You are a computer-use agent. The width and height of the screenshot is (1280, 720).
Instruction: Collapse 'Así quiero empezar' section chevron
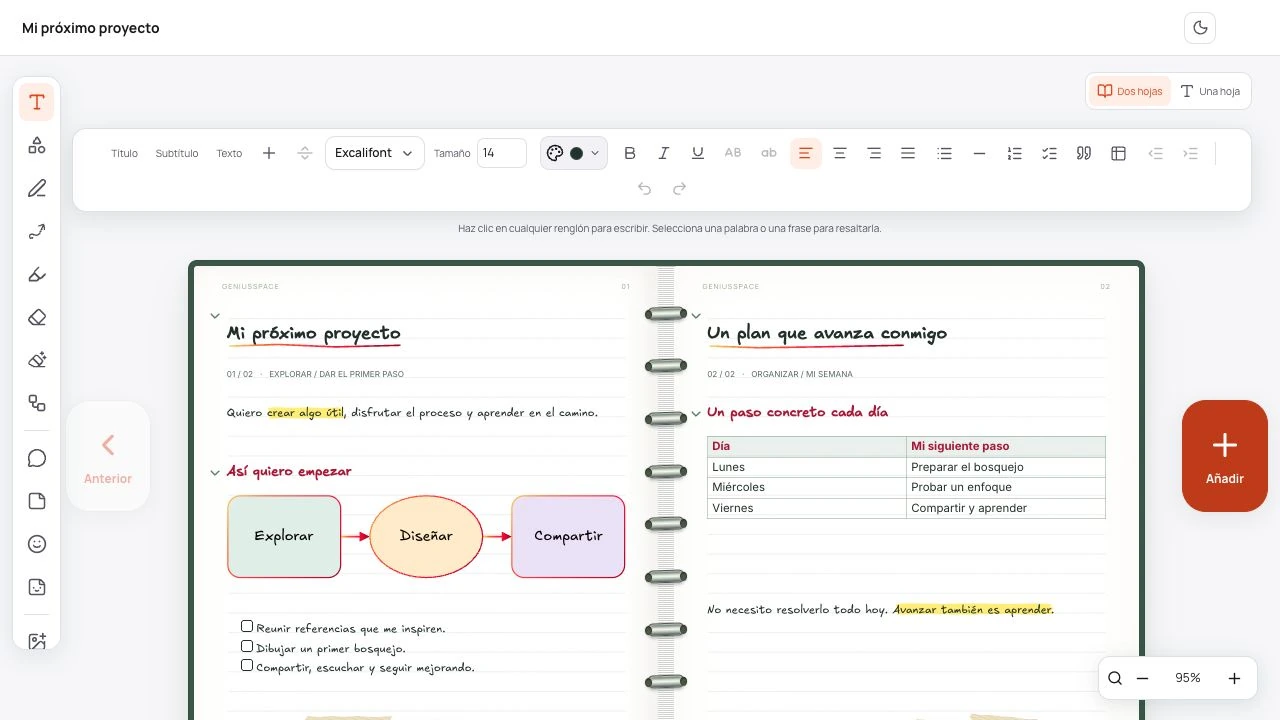pyautogui.click(x=215, y=473)
